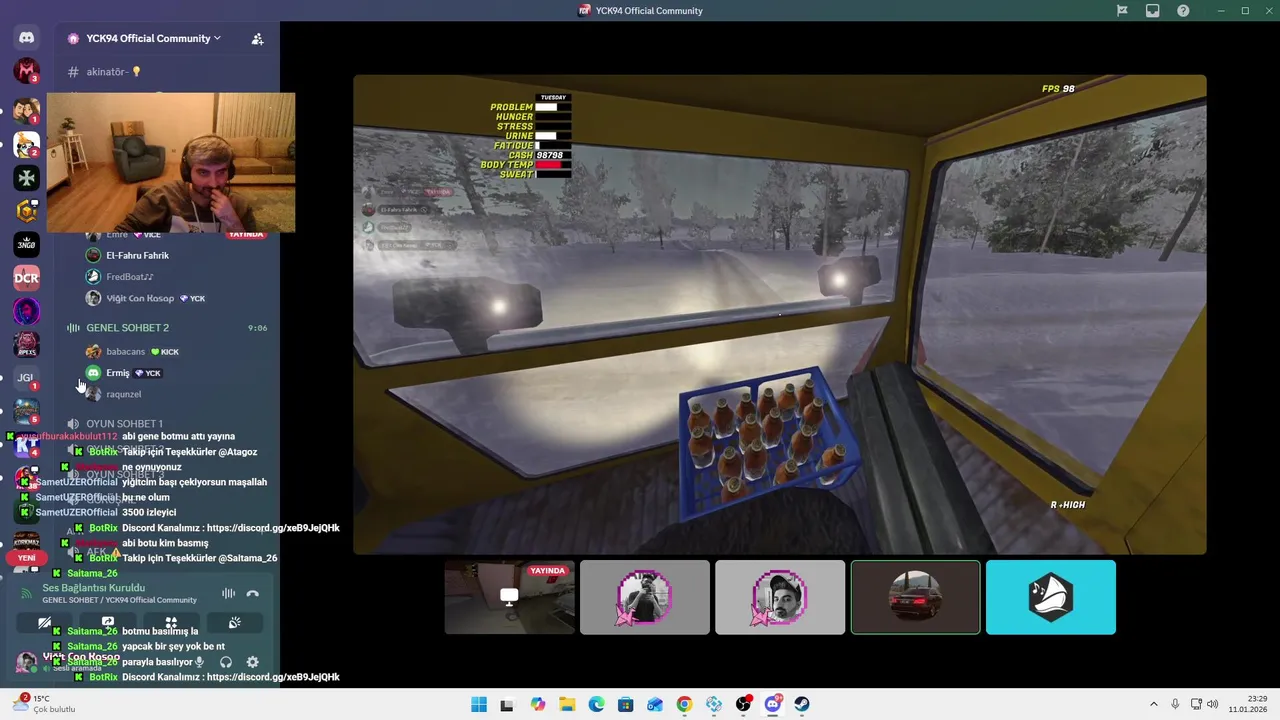
Task: Click the noise suppression waveform icon
Action: click(228, 593)
